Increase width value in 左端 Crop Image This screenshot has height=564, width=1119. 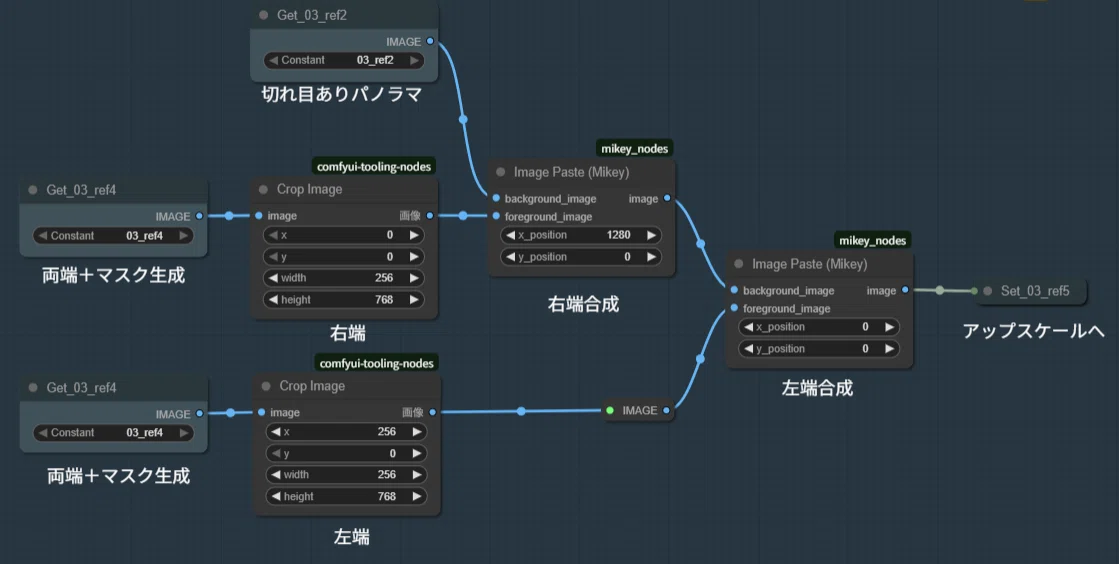point(417,475)
